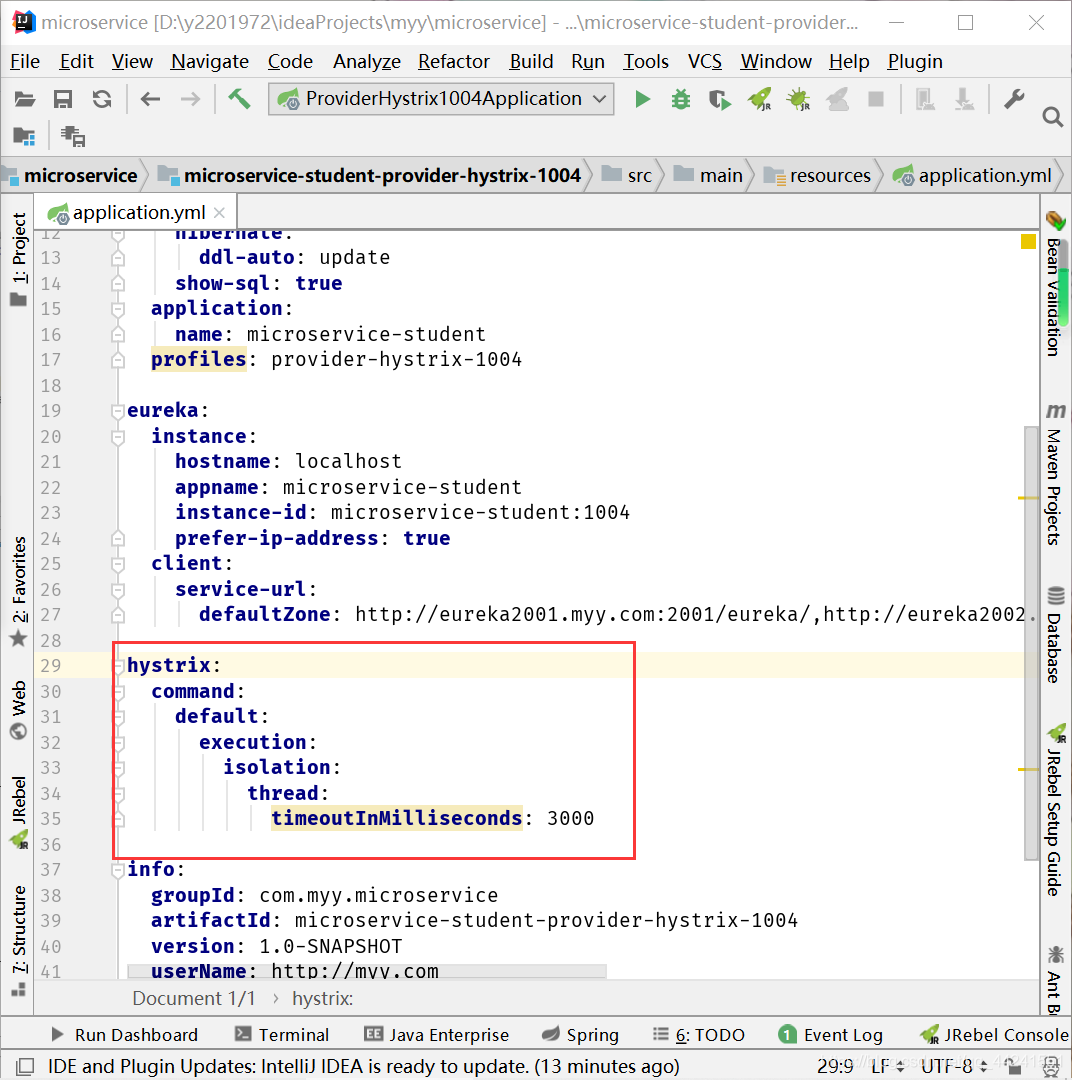Start debugging with the green bug icon
Image resolution: width=1072 pixels, height=1080 pixels.
[681, 99]
